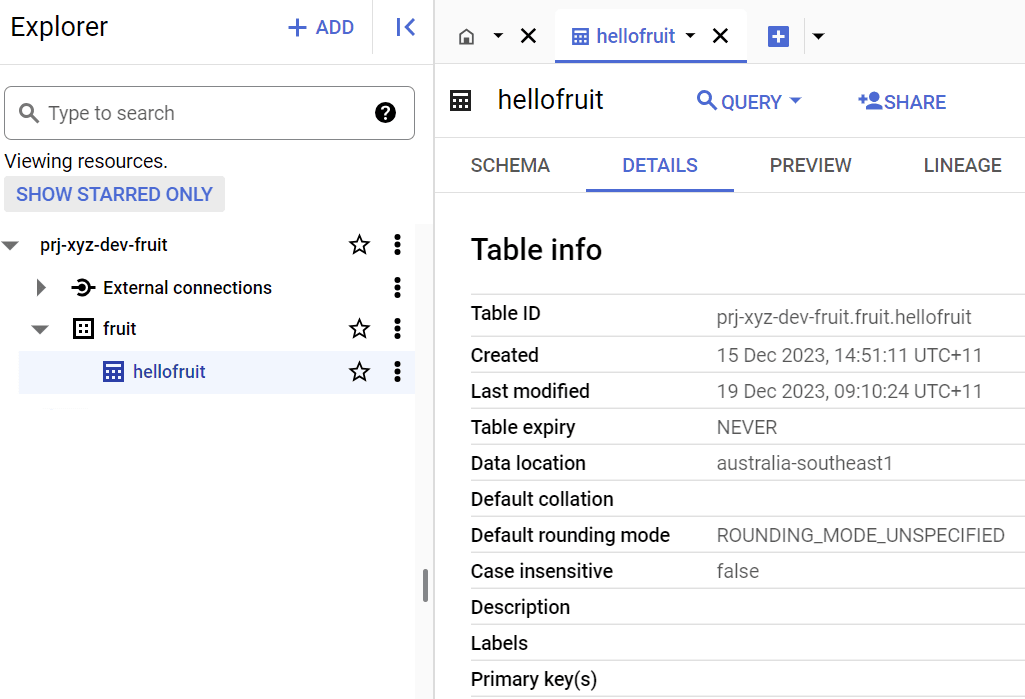This screenshot has width=1025, height=699.
Task: Click the fruit dataset name
Action: point(120,329)
